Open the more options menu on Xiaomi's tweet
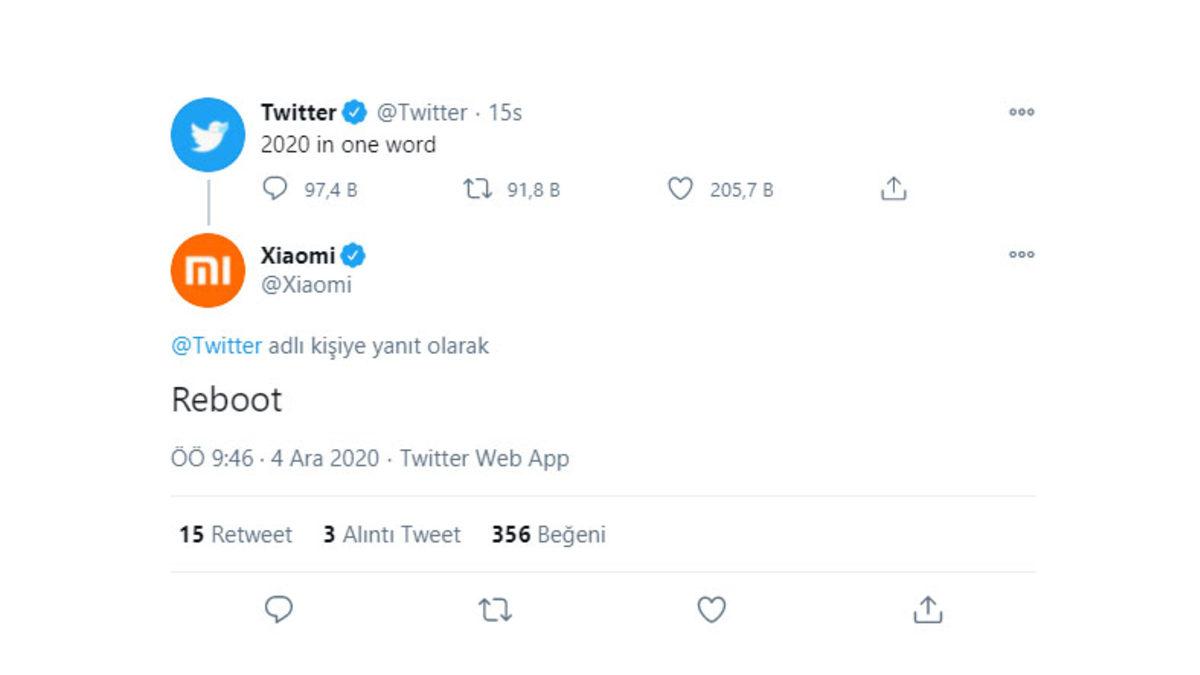 [x=1022, y=255]
